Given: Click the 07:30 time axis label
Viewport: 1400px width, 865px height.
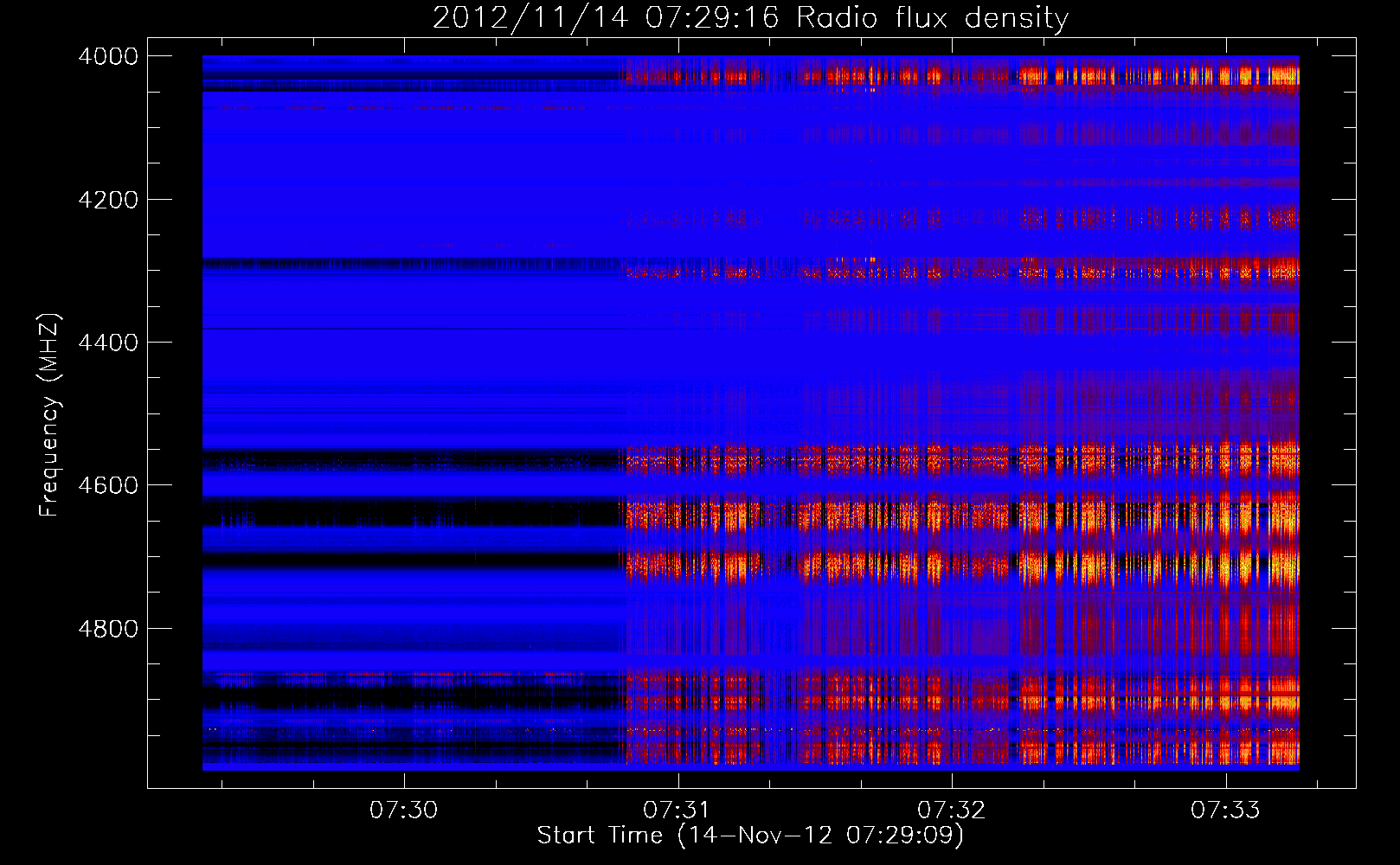Looking at the screenshot, I should [x=404, y=811].
